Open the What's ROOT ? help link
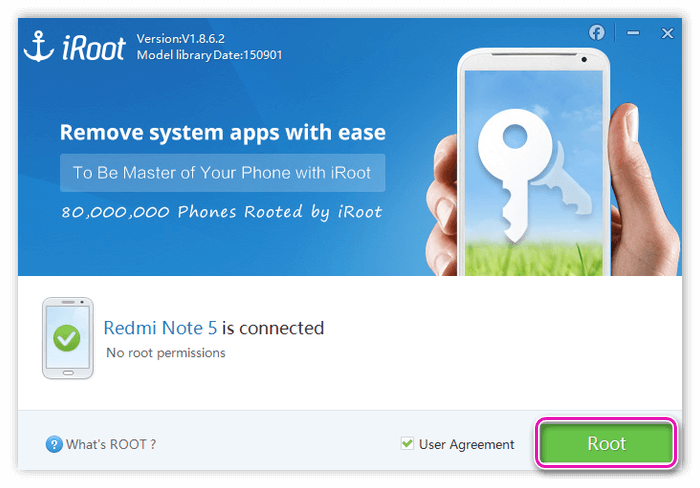The width and height of the screenshot is (700, 488). point(111,444)
